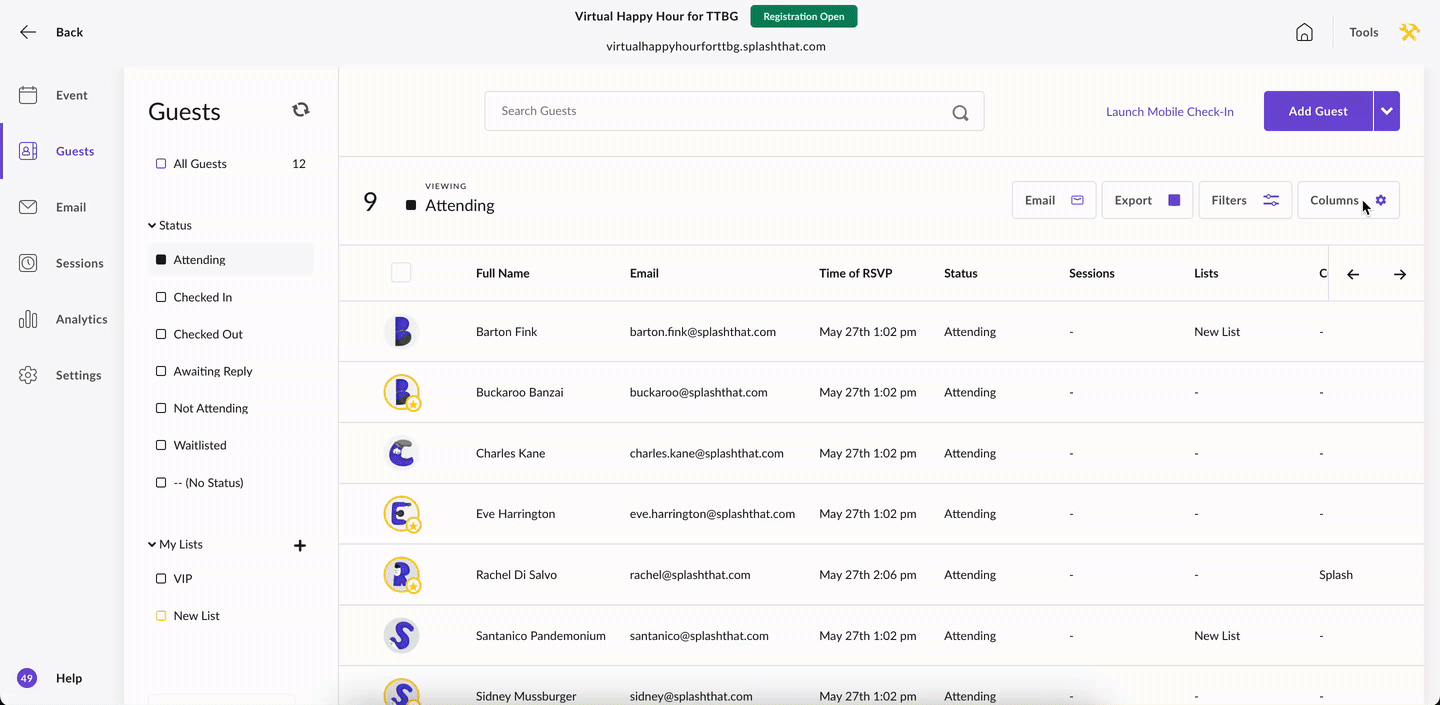The height and width of the screenshot is (705, 1440).
Task: Open the Add Guest dropdown arrow
Action: 1387,111
